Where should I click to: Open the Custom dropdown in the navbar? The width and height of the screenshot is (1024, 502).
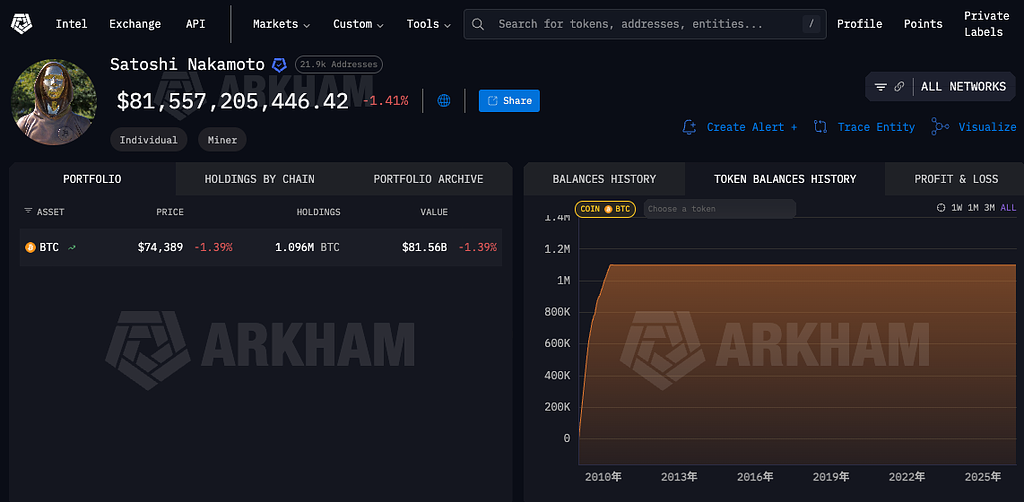click(x=359, y=24)
